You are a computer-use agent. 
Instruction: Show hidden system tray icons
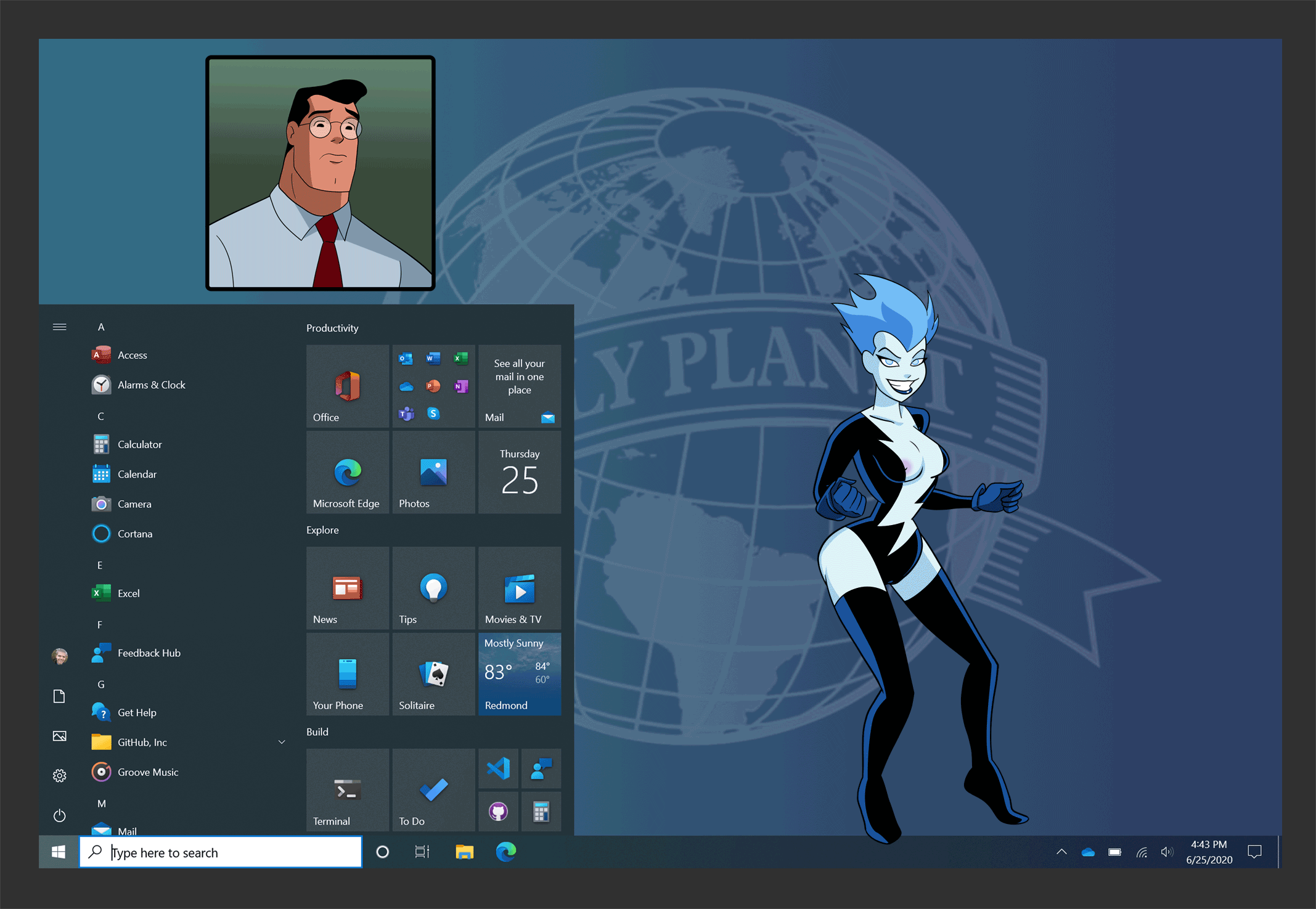[1061, 852]
